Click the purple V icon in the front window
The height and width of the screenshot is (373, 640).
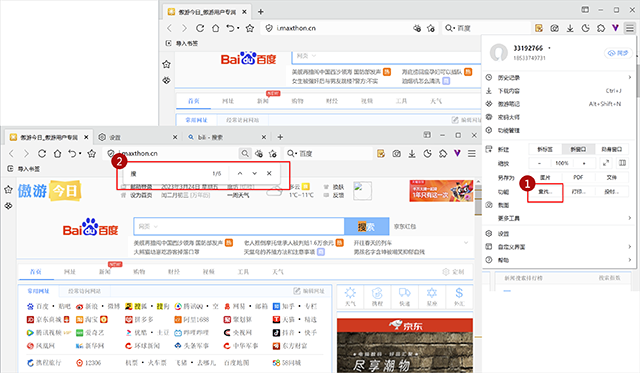pos(457,153)
